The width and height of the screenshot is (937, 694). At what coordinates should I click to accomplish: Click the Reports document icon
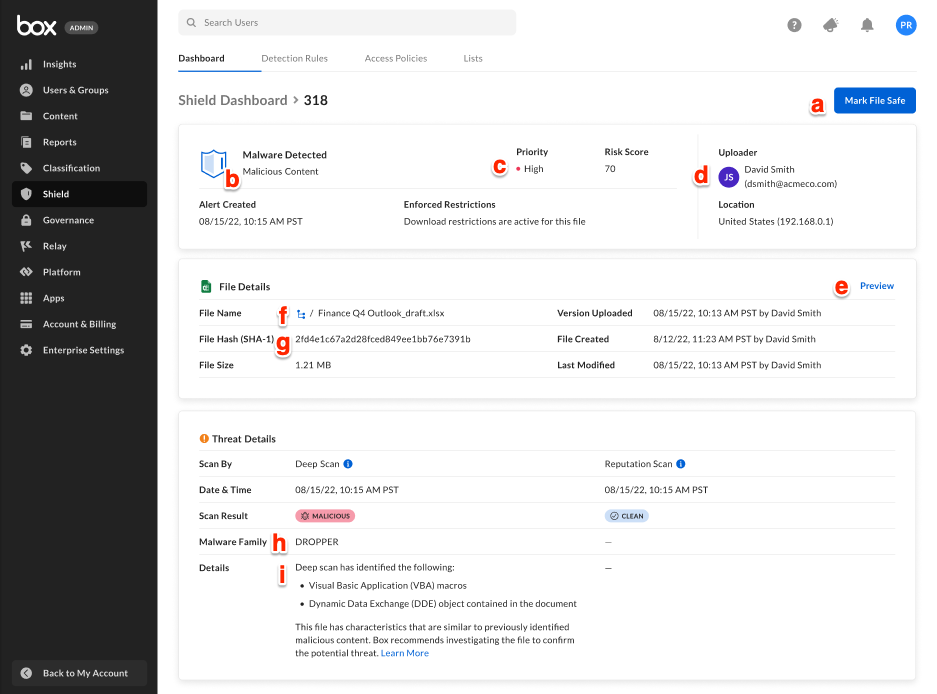26,142
